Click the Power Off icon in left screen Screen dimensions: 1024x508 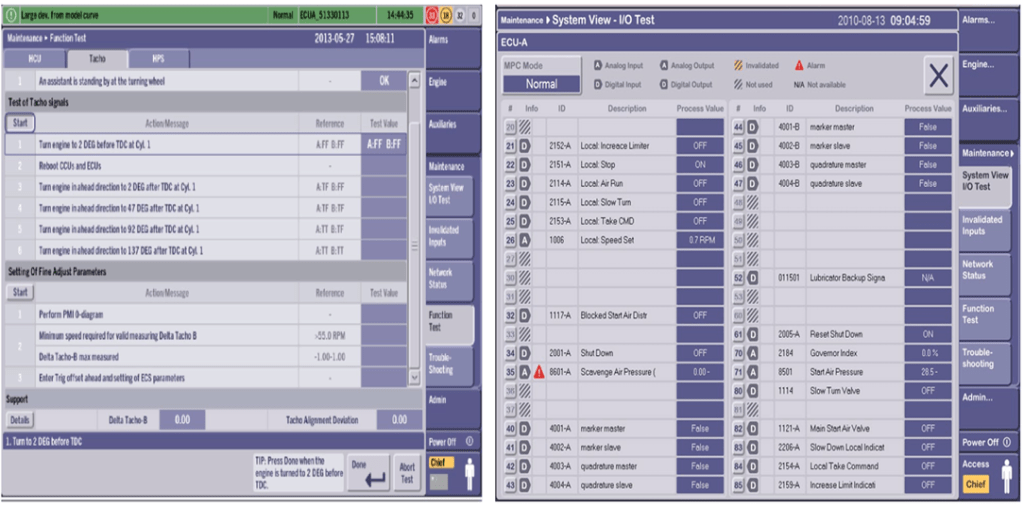point(469,440)
